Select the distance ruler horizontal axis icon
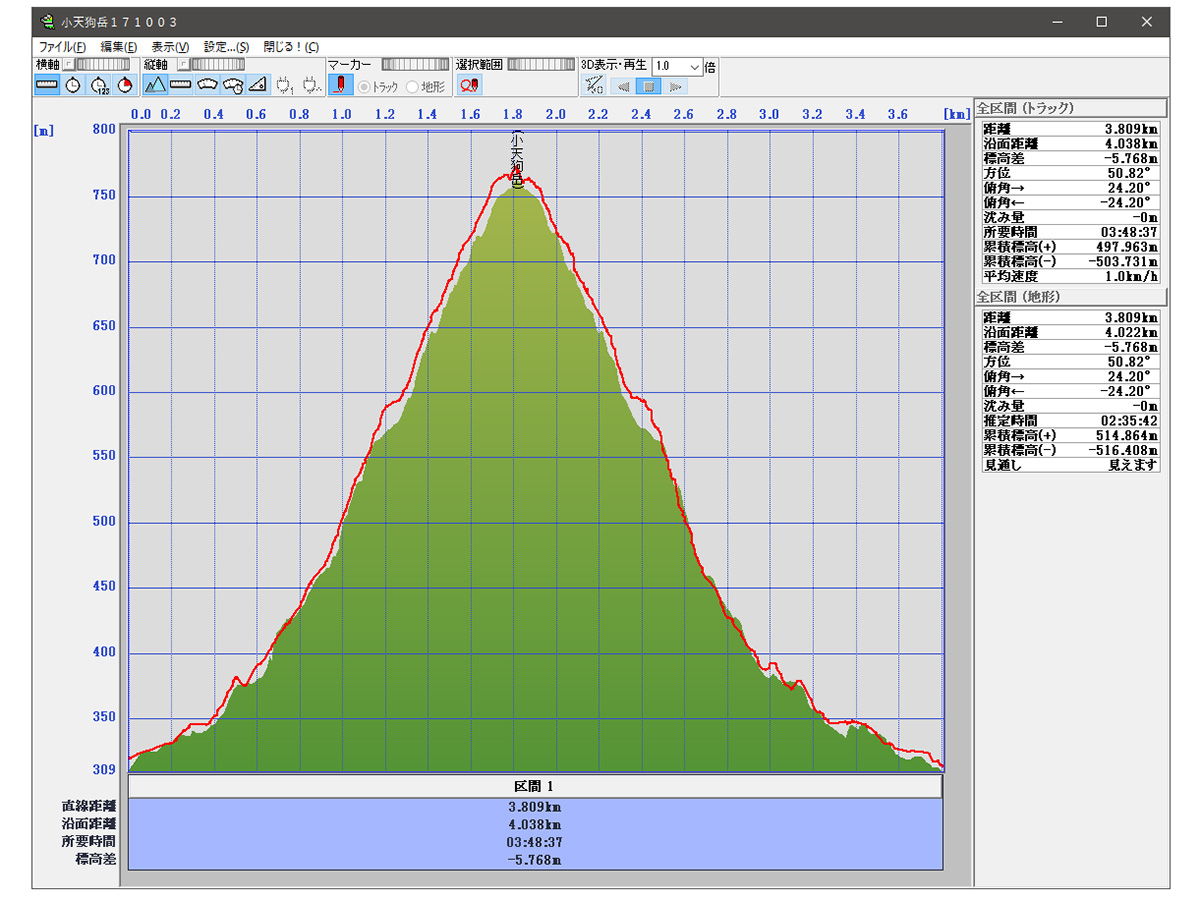The width and height of the screenshot is (1200, 900). click(x=47, y=86)
